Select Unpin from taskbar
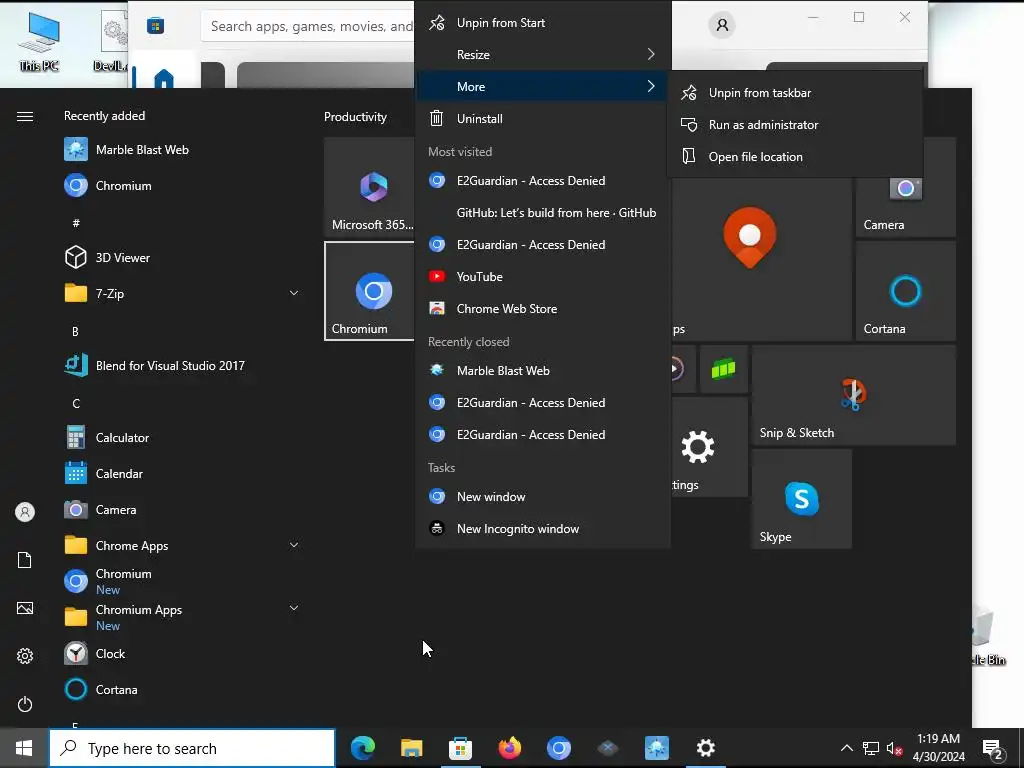 coord(795,93)
